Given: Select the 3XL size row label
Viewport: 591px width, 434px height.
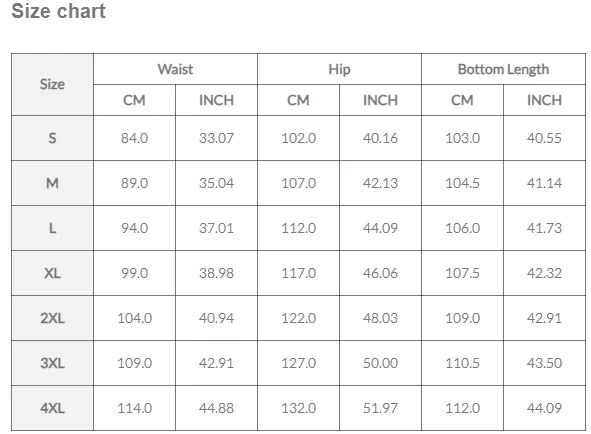Looking at the screenshot, I should [x=52, y=363].
